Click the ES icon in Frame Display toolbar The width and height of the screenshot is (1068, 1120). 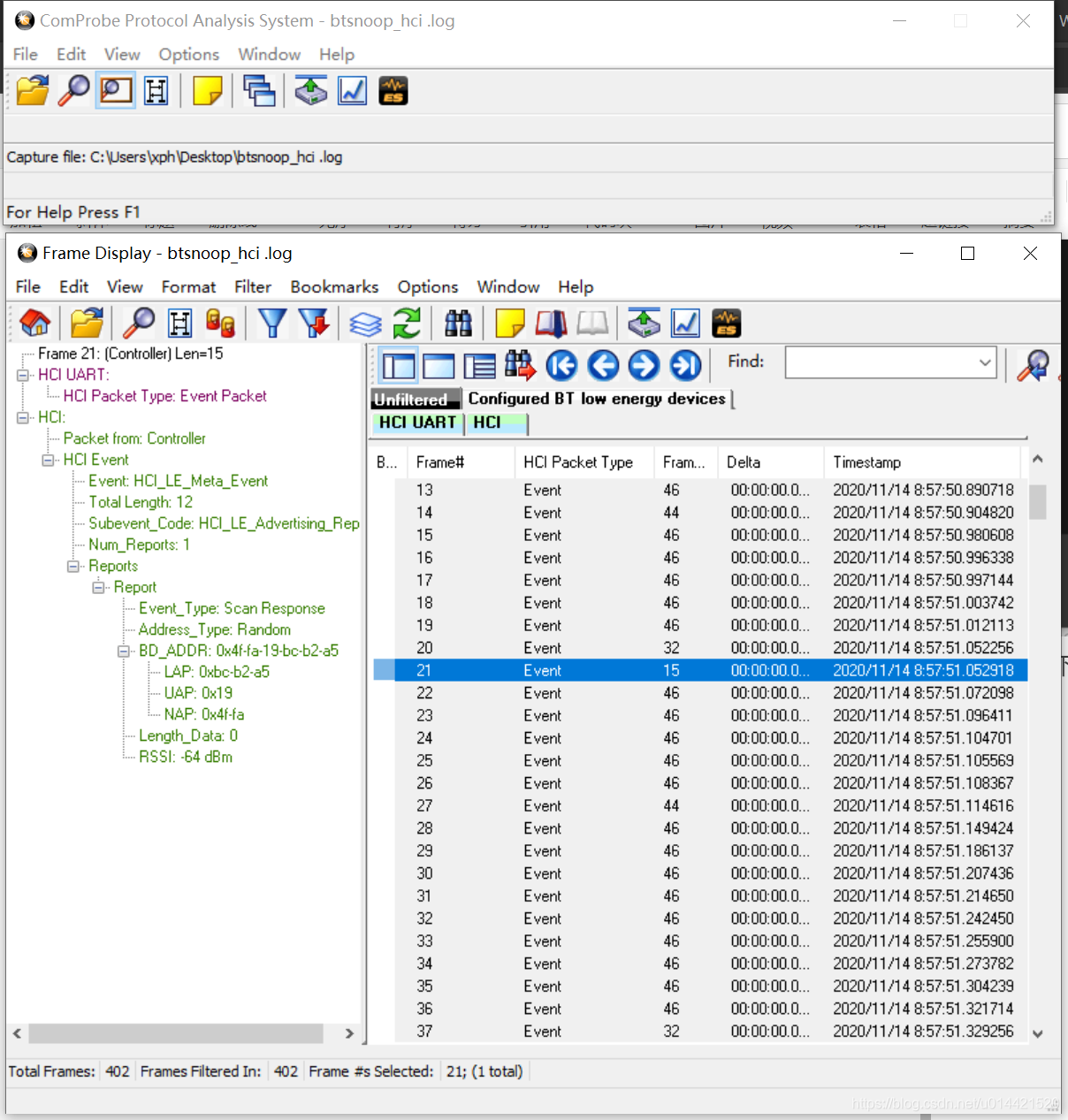[x=727, y=323]
